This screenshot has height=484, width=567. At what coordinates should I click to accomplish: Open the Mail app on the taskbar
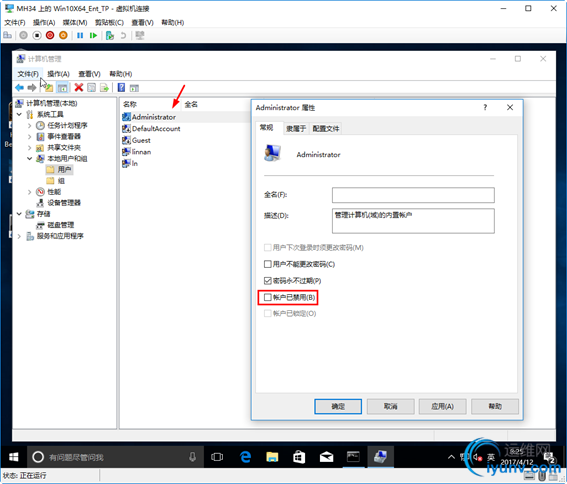(x=327, y=457)
